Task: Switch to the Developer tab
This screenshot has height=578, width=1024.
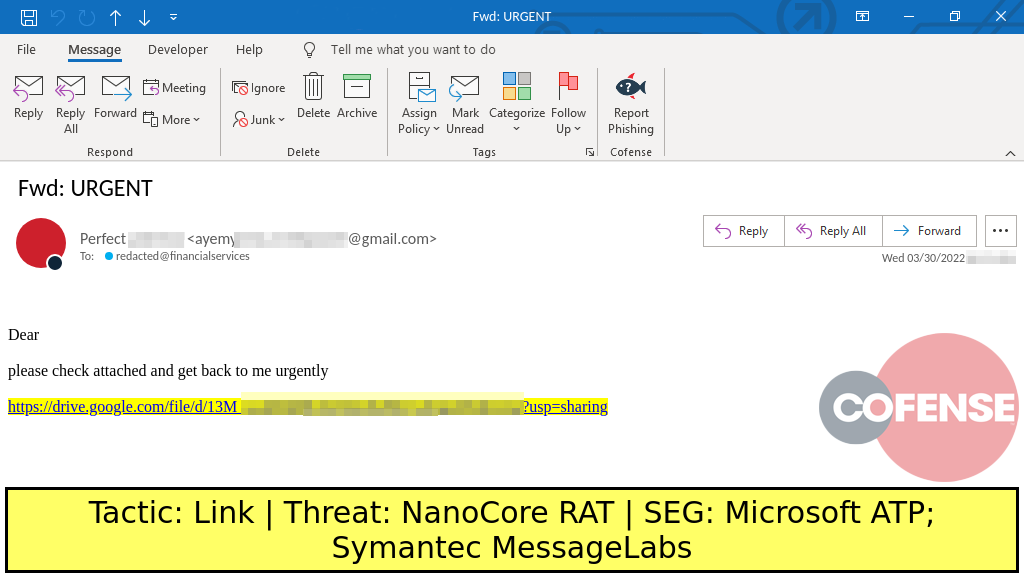Action: pos(178,50)
